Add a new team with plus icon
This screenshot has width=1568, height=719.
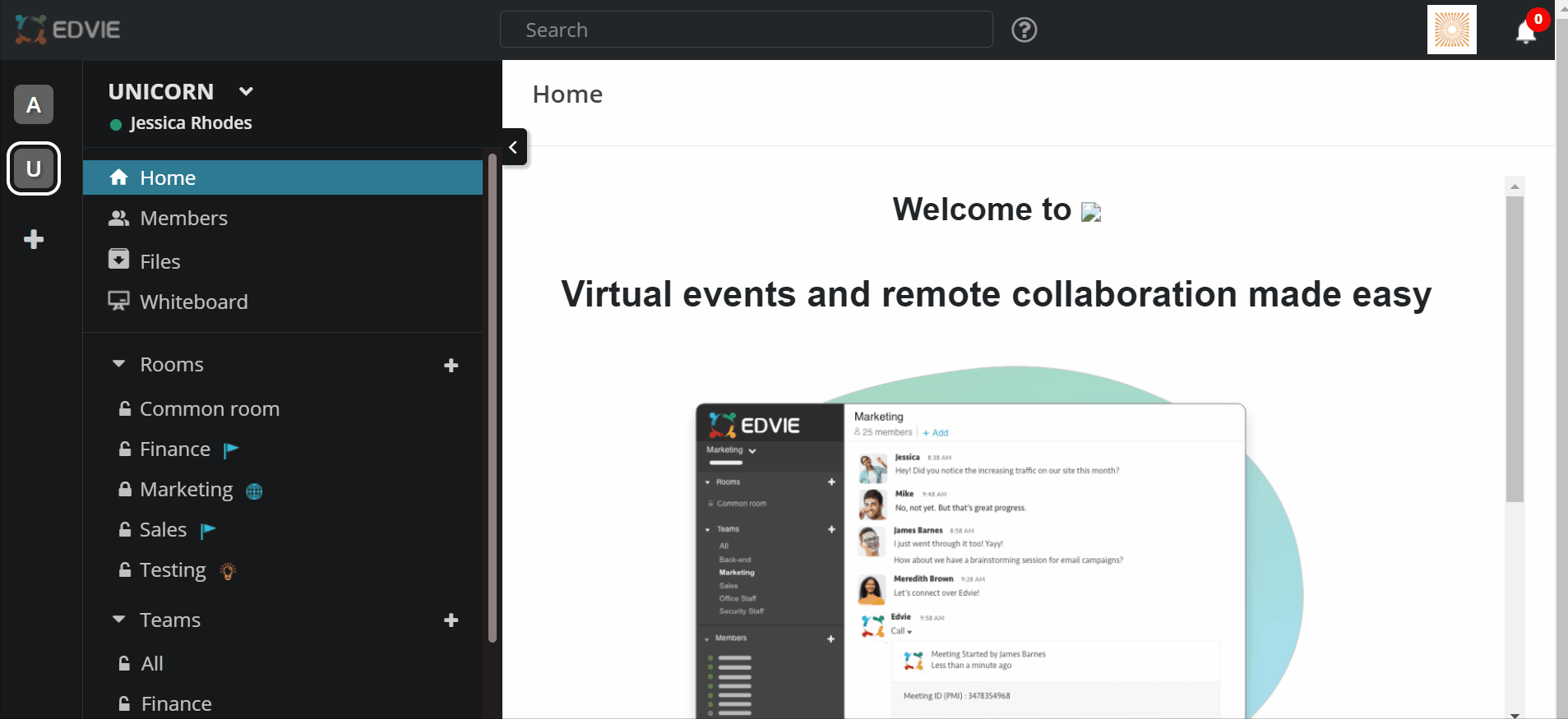pyautogui.click(x=451, y=620)
